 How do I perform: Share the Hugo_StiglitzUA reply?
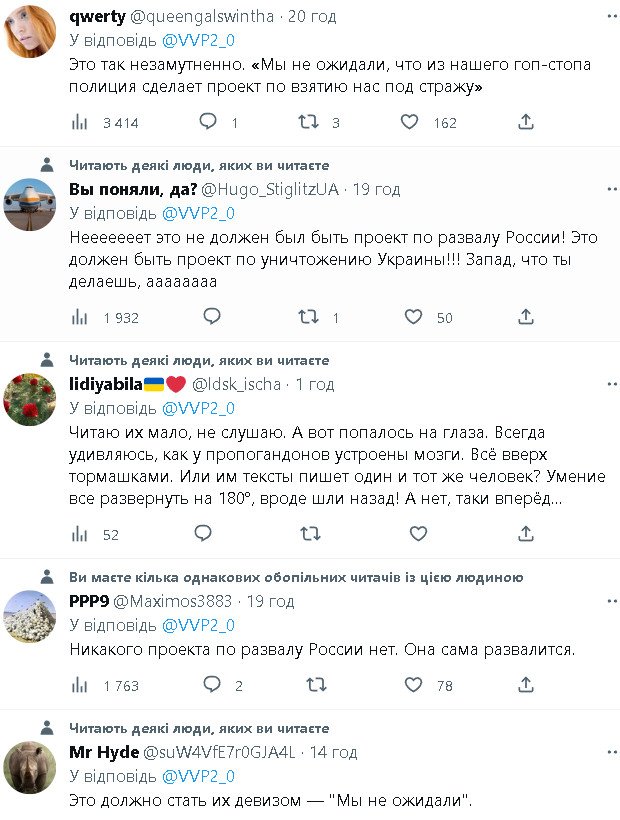[526, 317]
